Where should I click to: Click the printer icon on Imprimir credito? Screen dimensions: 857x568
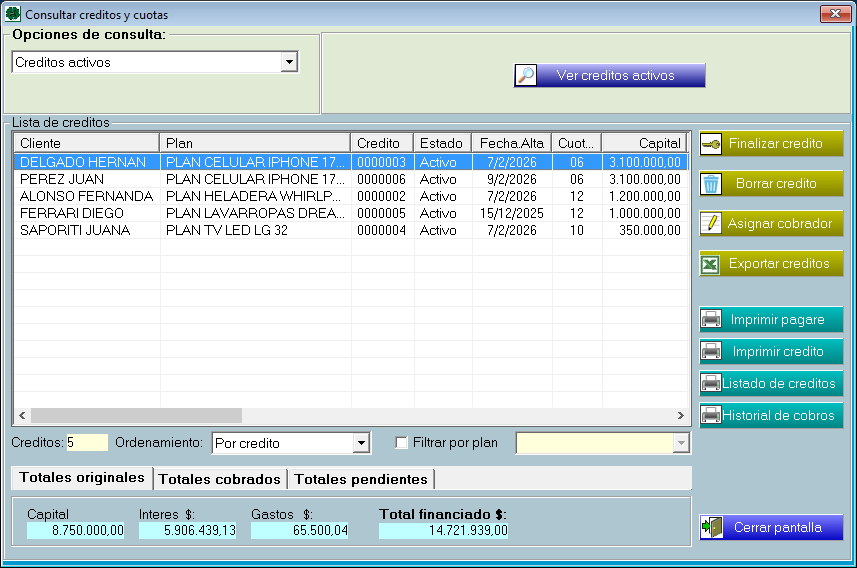pos(711,352)
